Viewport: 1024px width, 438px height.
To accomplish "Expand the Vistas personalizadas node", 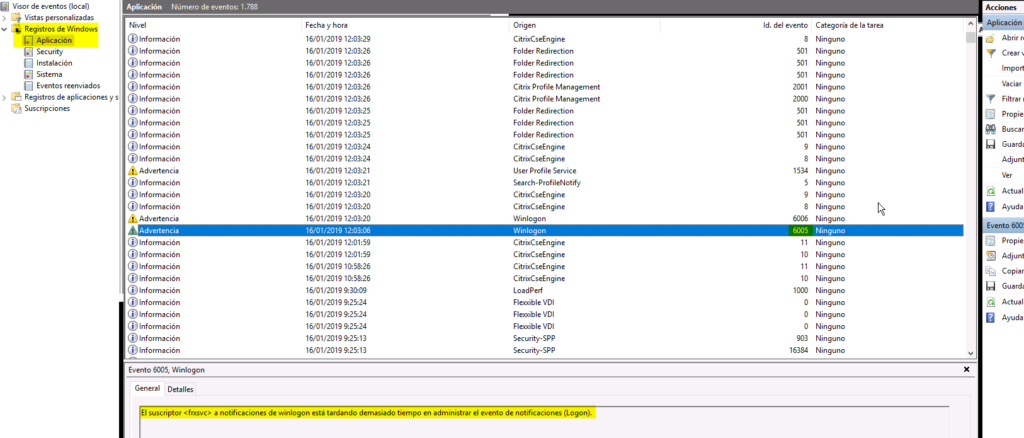I will click(5, 18).
